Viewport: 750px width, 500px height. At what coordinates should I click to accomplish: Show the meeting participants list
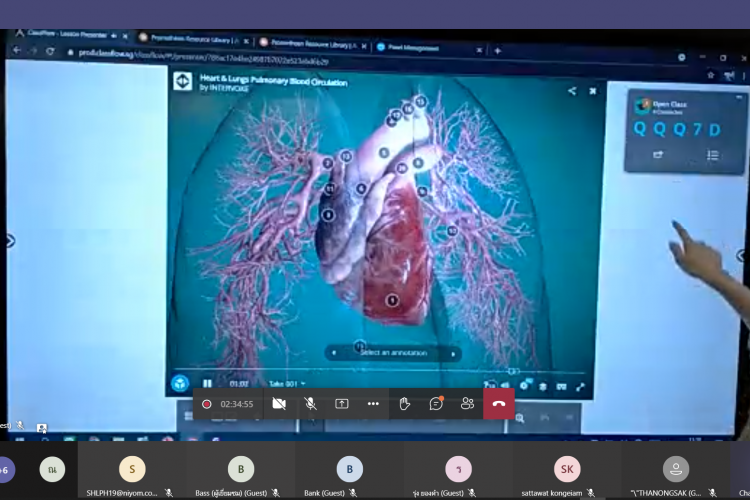point(467,403)
